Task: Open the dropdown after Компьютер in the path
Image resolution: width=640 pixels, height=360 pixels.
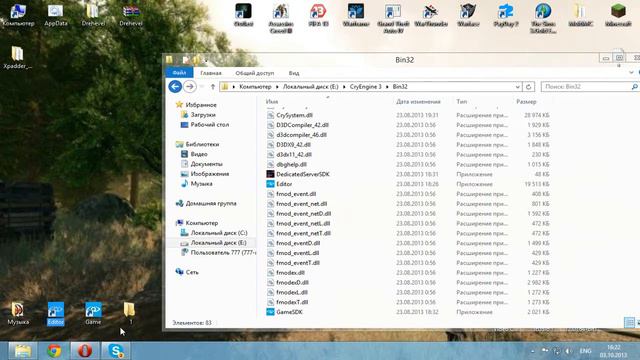Action: (x=277, y=87)
